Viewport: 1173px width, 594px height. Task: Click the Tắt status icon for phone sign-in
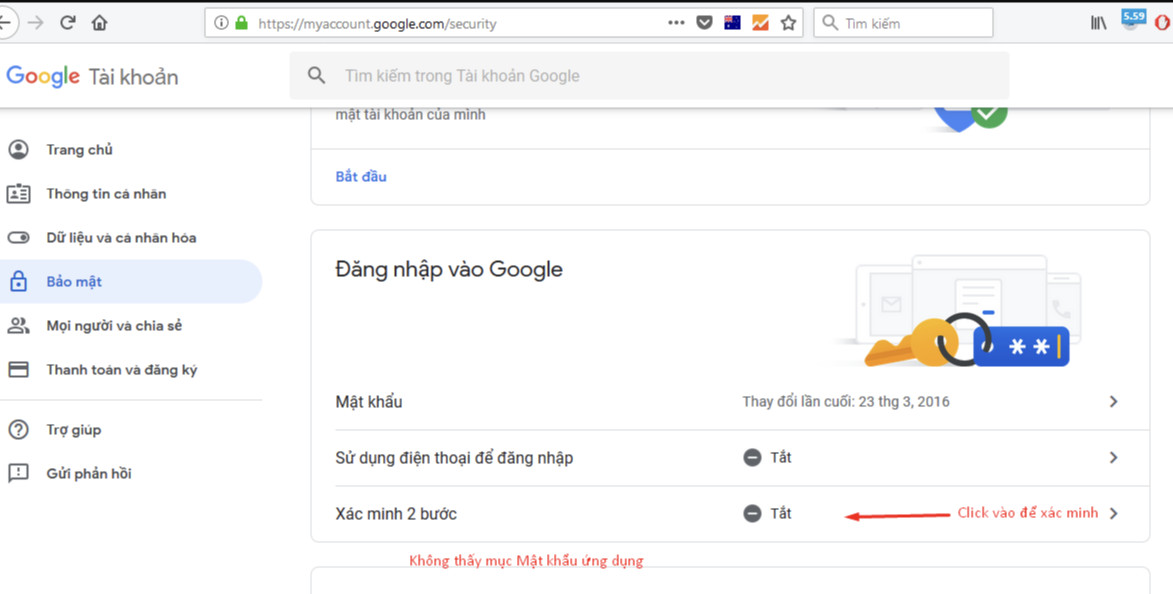click(752, 457)
